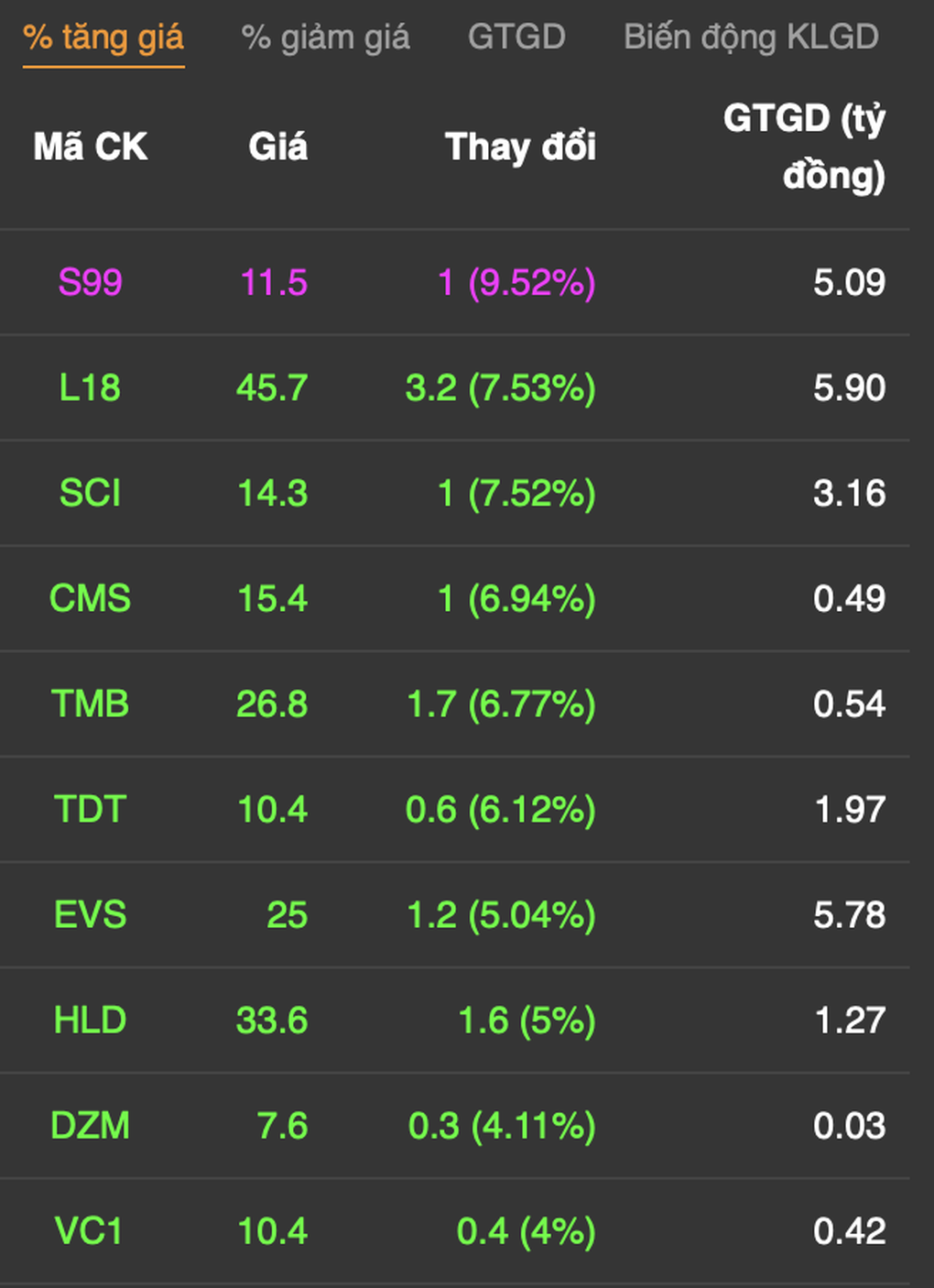Image resolution: width=934 pixels, height=1288 pixels.
Task: Sort by the Giá column header
Action: pyautogui.click(x=277, y=147)
